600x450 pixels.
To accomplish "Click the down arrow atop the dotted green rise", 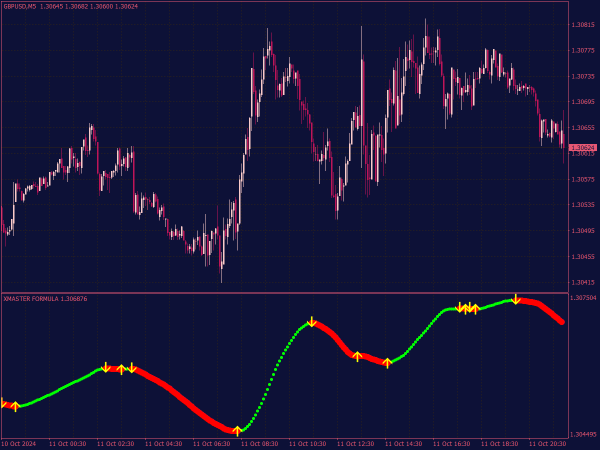I will pos(312,321).
